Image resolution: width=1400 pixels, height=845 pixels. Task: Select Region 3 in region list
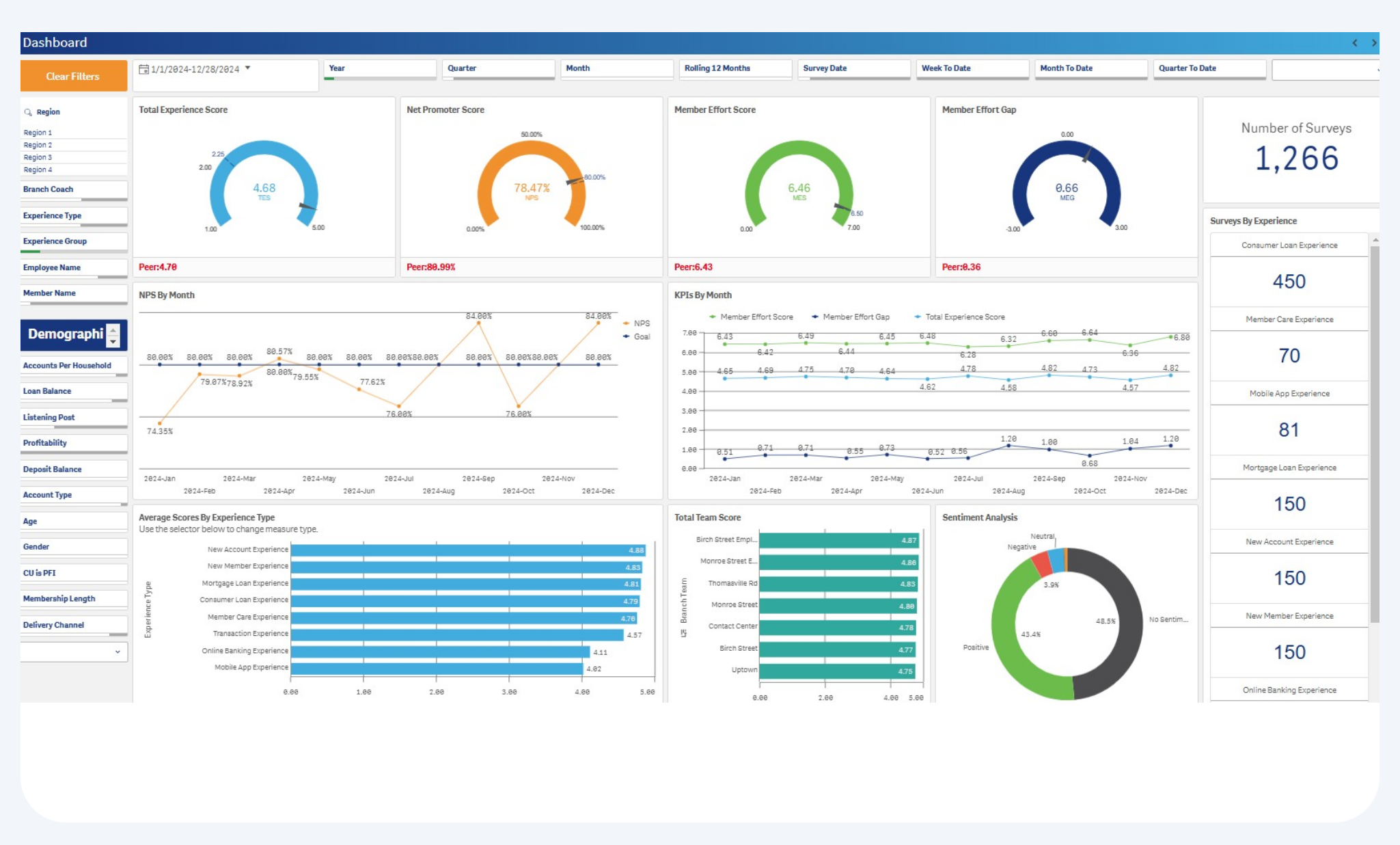[38, 157]
